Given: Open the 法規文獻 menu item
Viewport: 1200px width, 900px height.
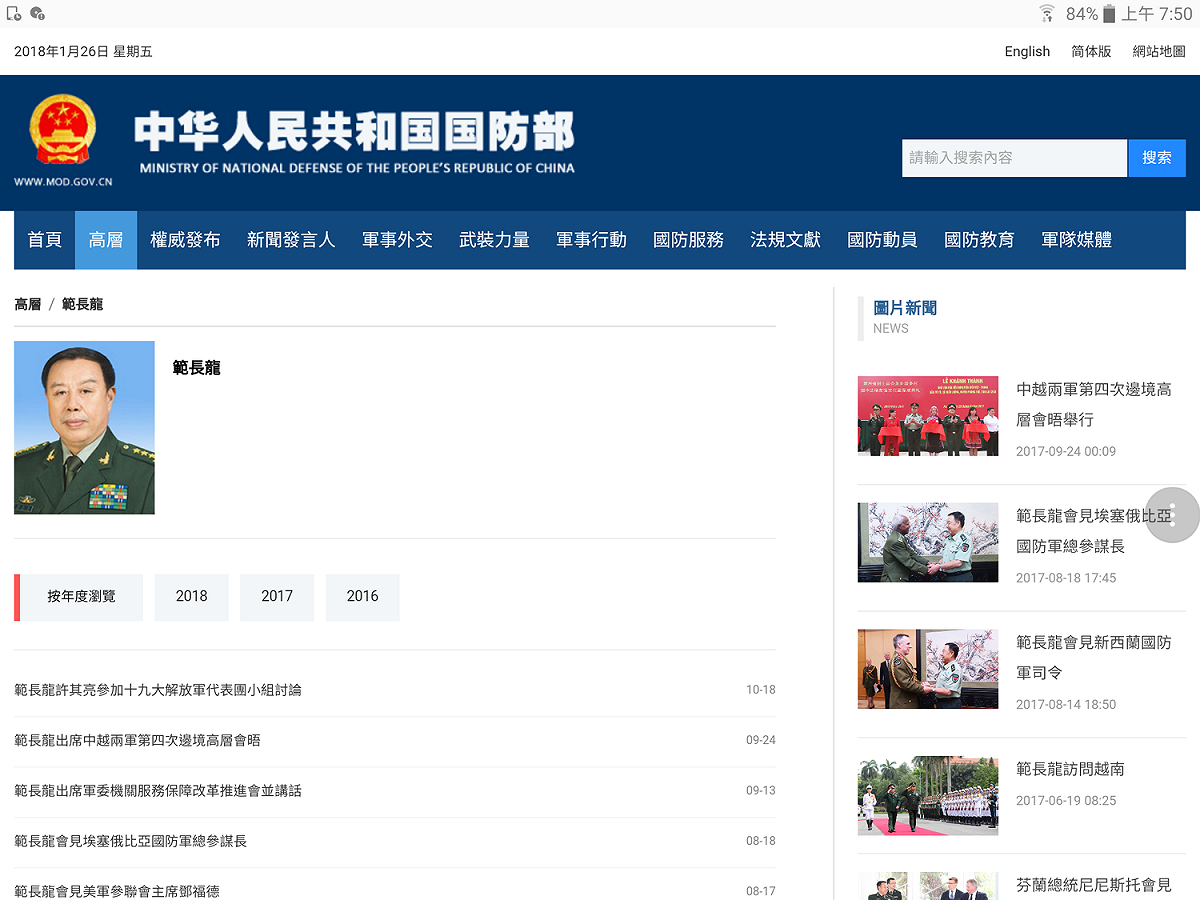Looking at the screenshot, I should (x=785, y=240).
